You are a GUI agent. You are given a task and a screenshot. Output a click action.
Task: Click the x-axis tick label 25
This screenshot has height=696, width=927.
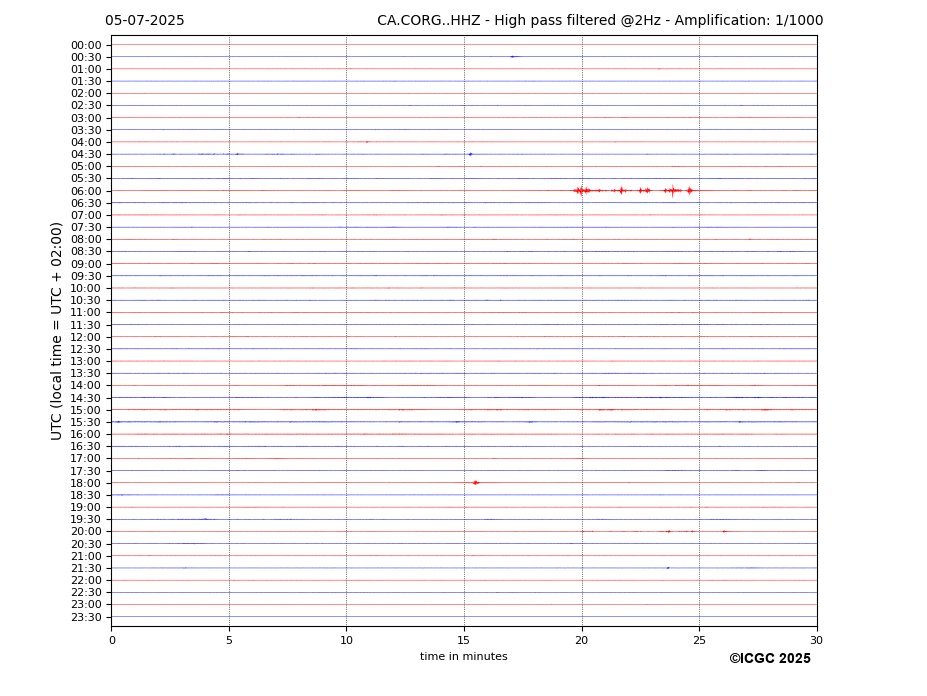pyautogui.click(x=699, y=640)
